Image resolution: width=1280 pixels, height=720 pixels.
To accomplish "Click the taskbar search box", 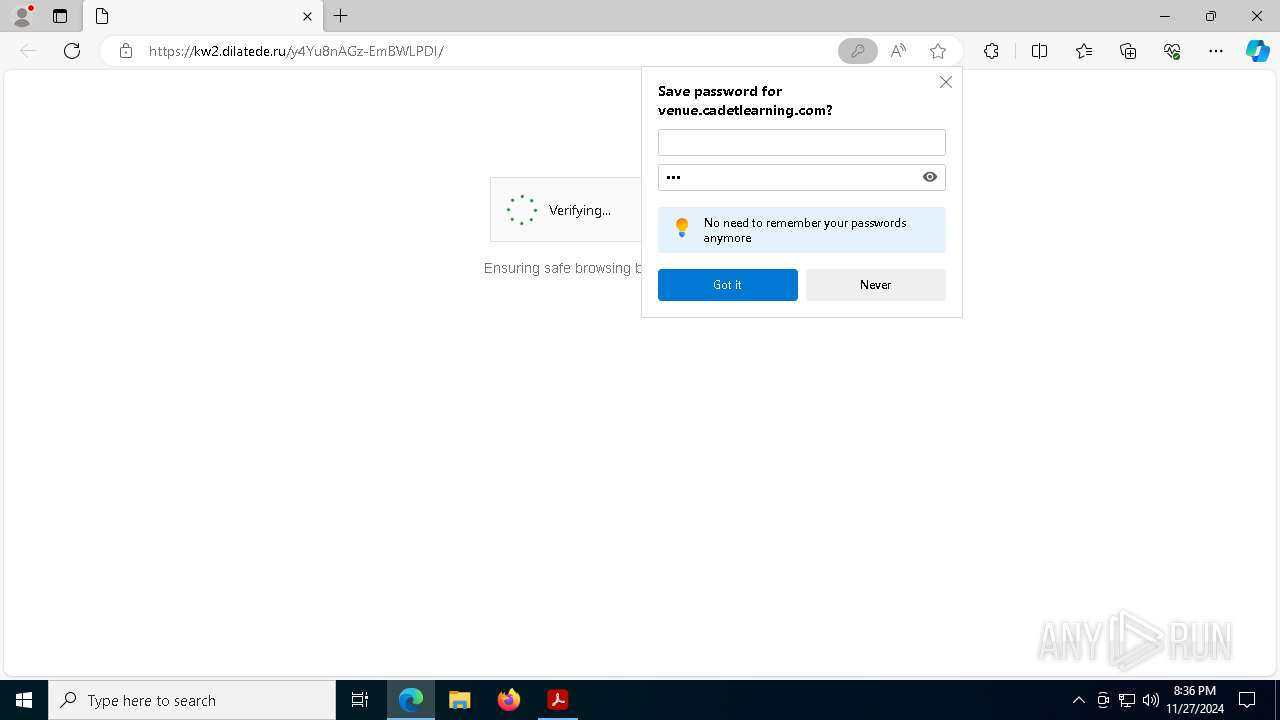I will click(192, 700).
